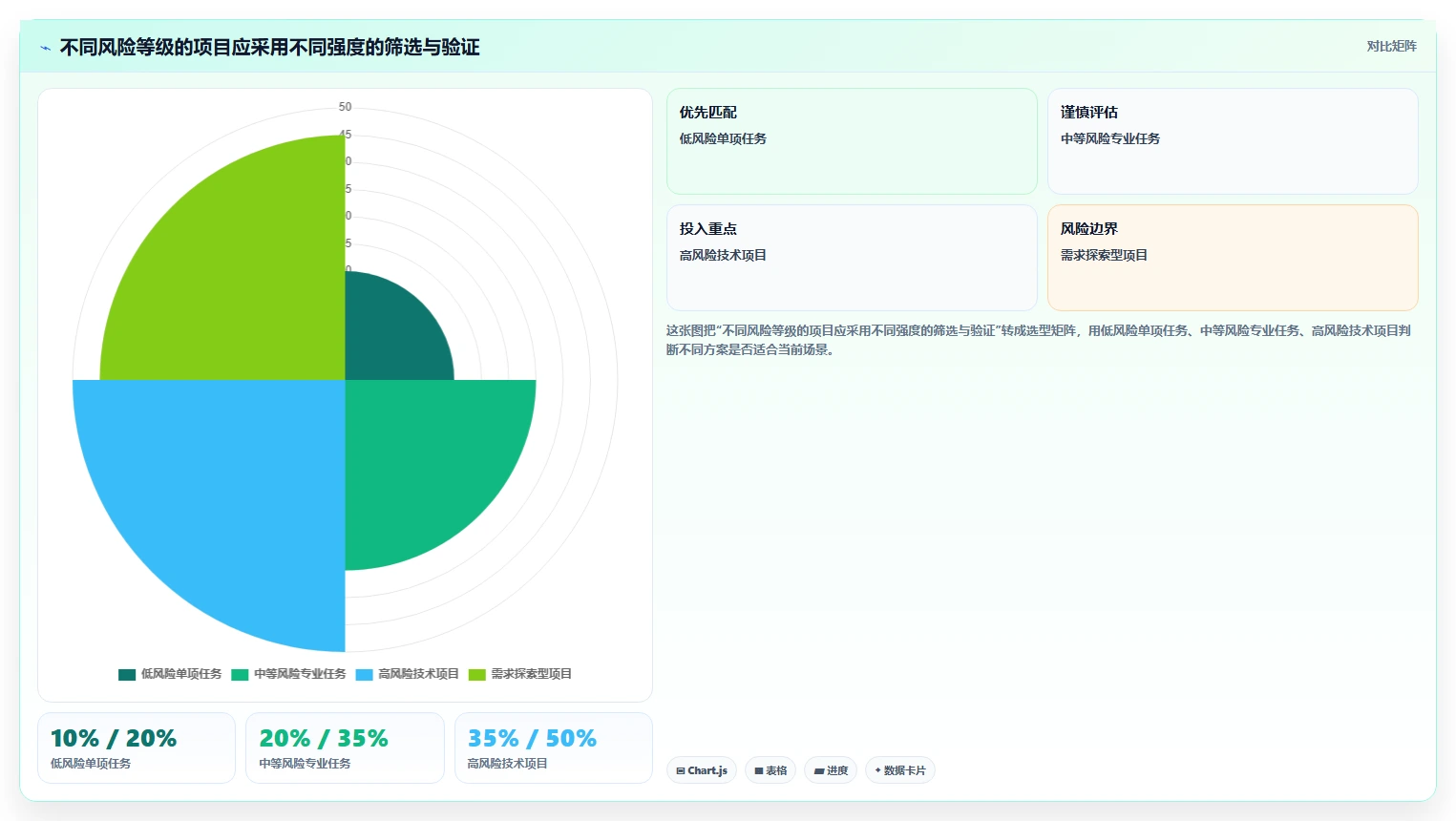Click the lightning icon beside the title
The height and width of the screenshot is (821, 1456).
pos(45,48)
